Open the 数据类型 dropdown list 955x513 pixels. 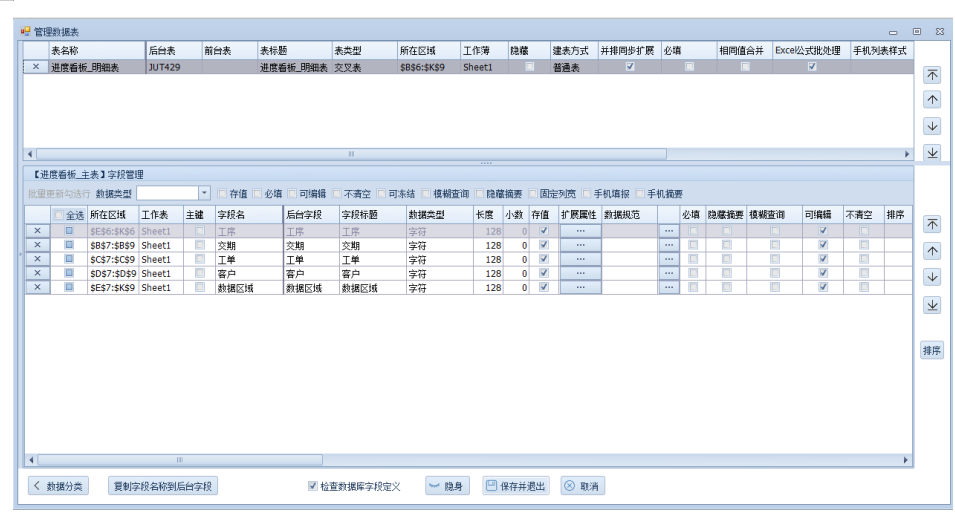[x=204, y=193]
